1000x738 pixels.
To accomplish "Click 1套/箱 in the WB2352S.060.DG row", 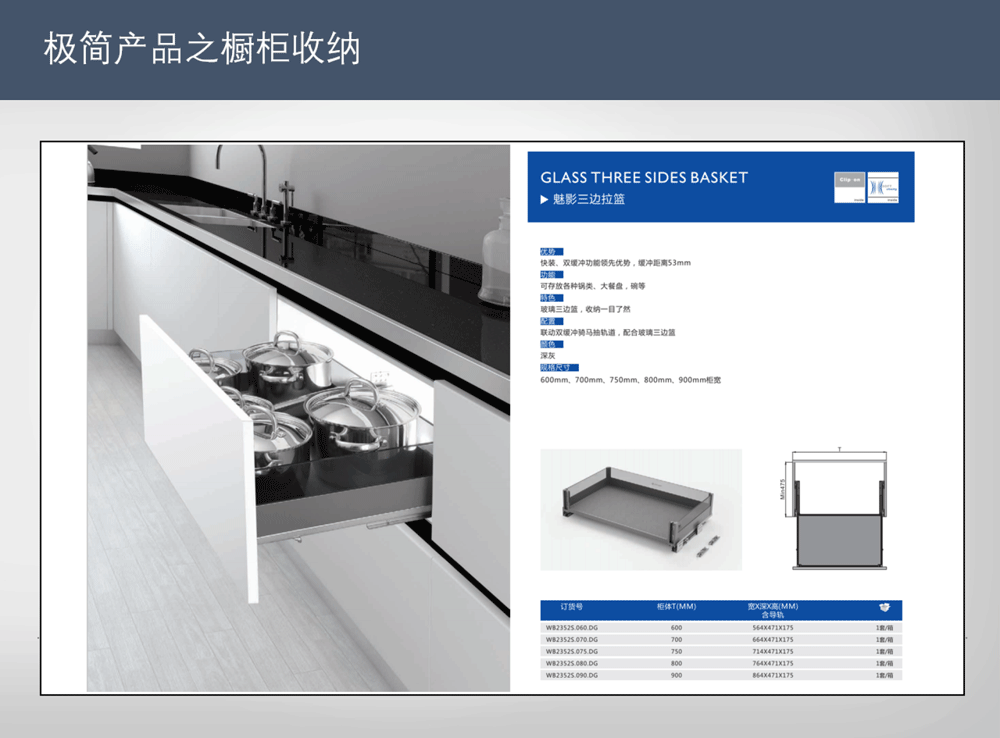I will [884, 628].
